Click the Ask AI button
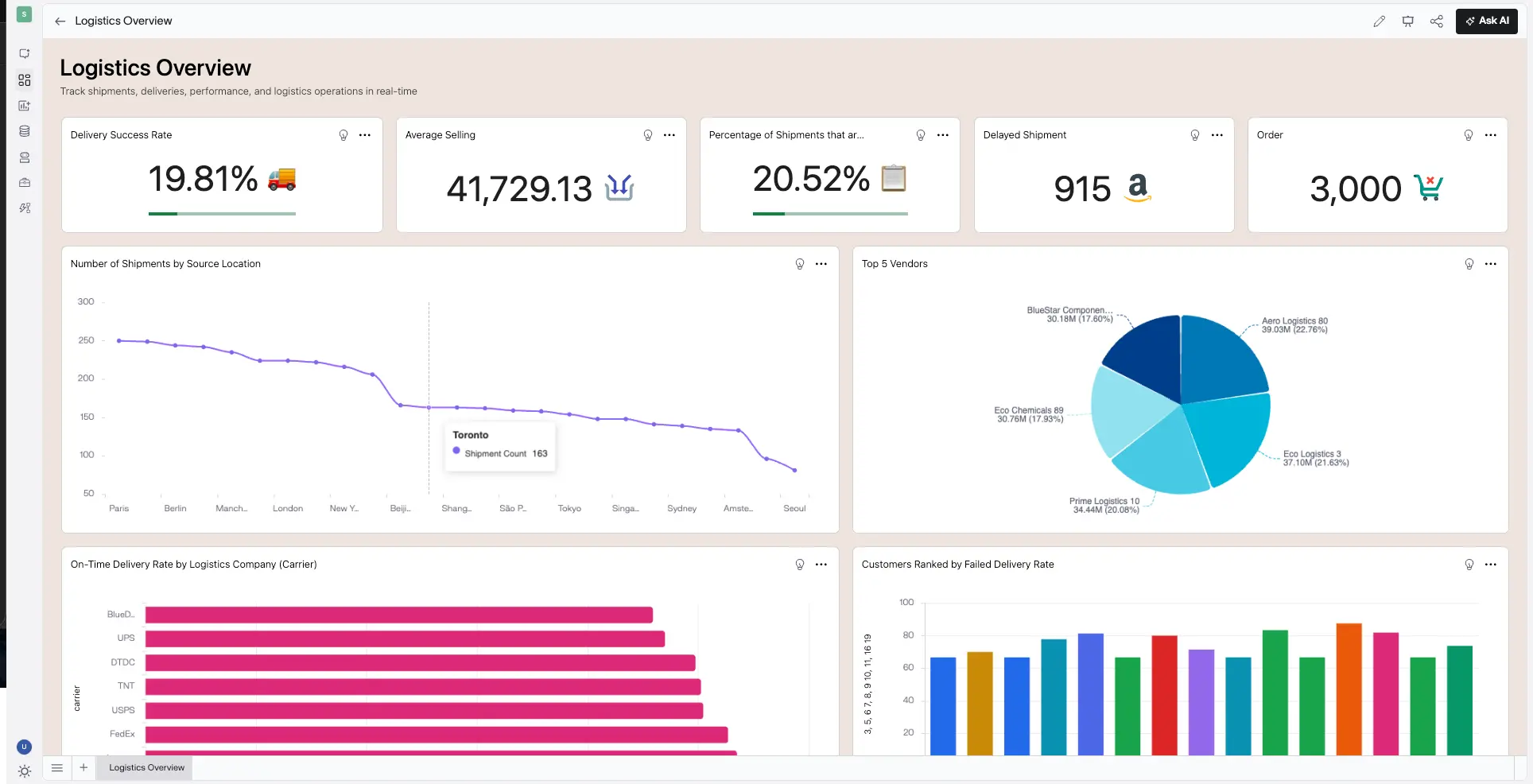This screenshot has height=784, width=1533. pyautogui.click(x=1486, y=21)
